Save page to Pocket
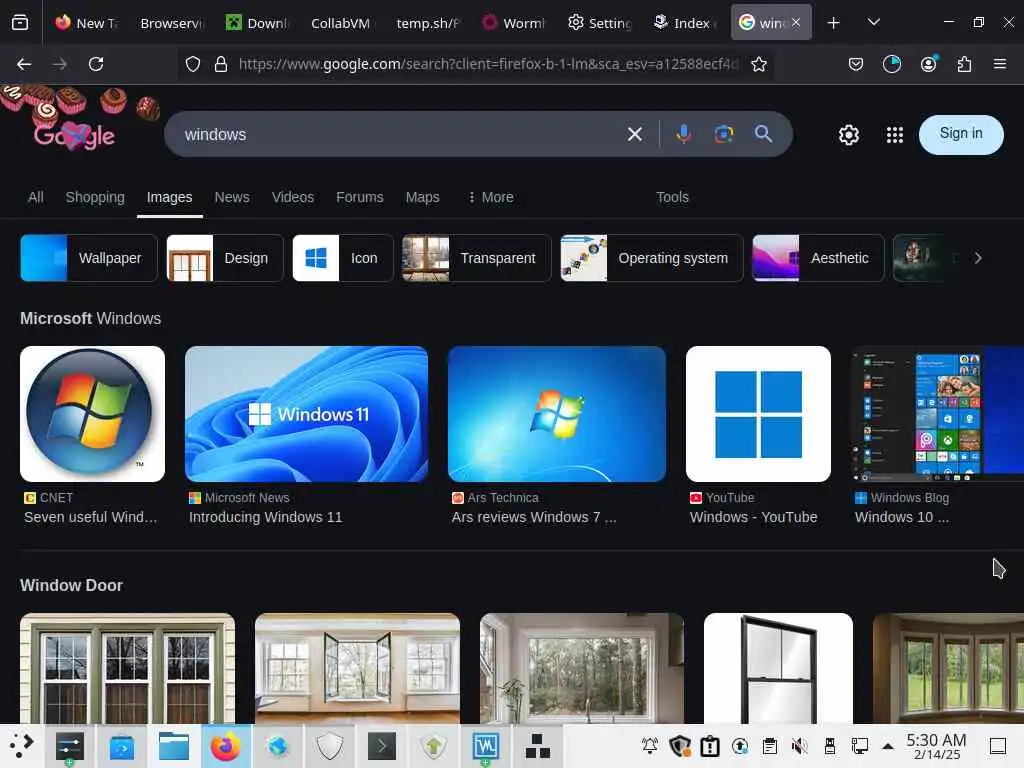Viewport: 1024px width, 768px height. (x=856, y=64)
